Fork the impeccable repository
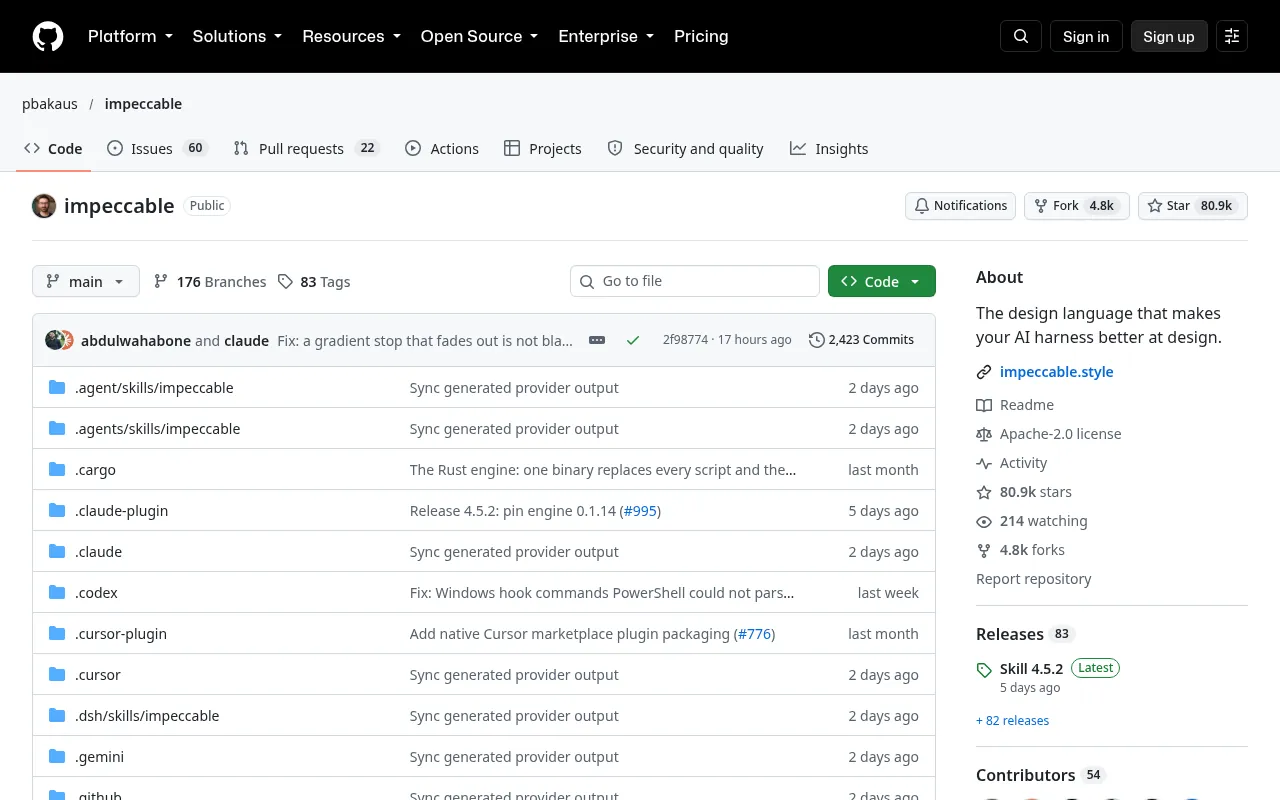The image size is (1280, 800). tap(1077, 206)
